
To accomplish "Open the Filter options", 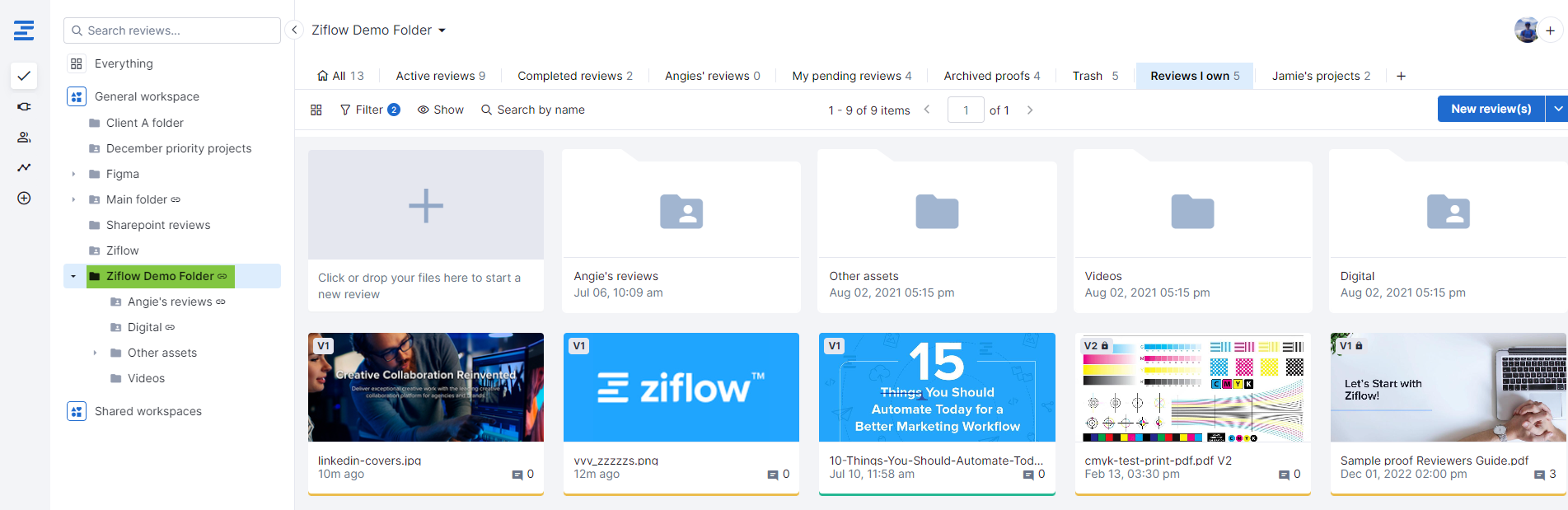I will (x=369, y=110).
